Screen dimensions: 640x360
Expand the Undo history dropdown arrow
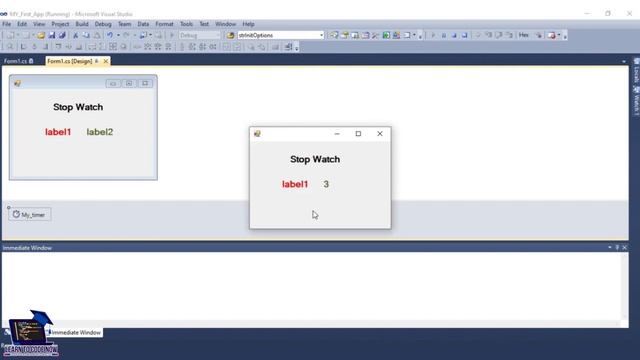pyautogui.click(x=118, y=36)
